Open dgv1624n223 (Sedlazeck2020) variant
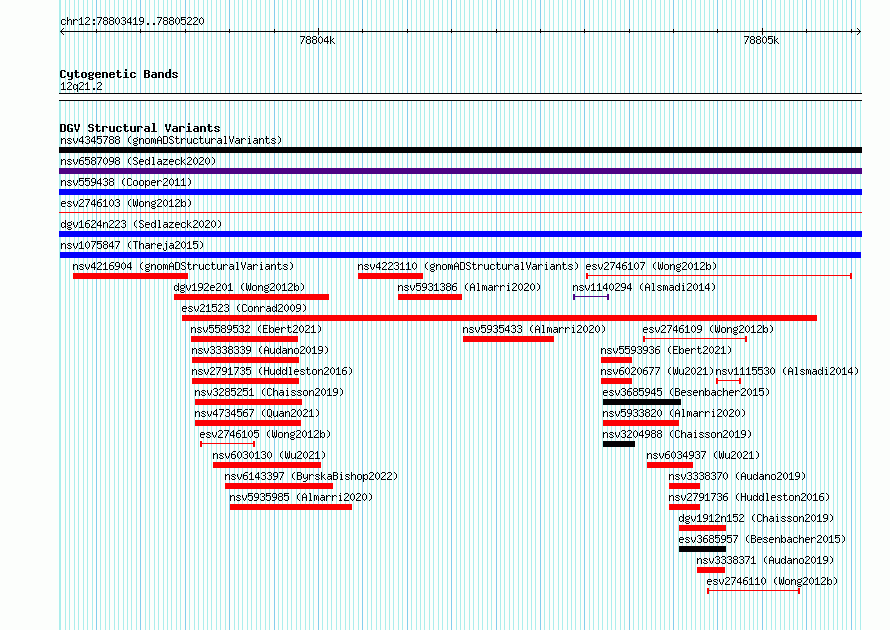 [x=141, y=224]
